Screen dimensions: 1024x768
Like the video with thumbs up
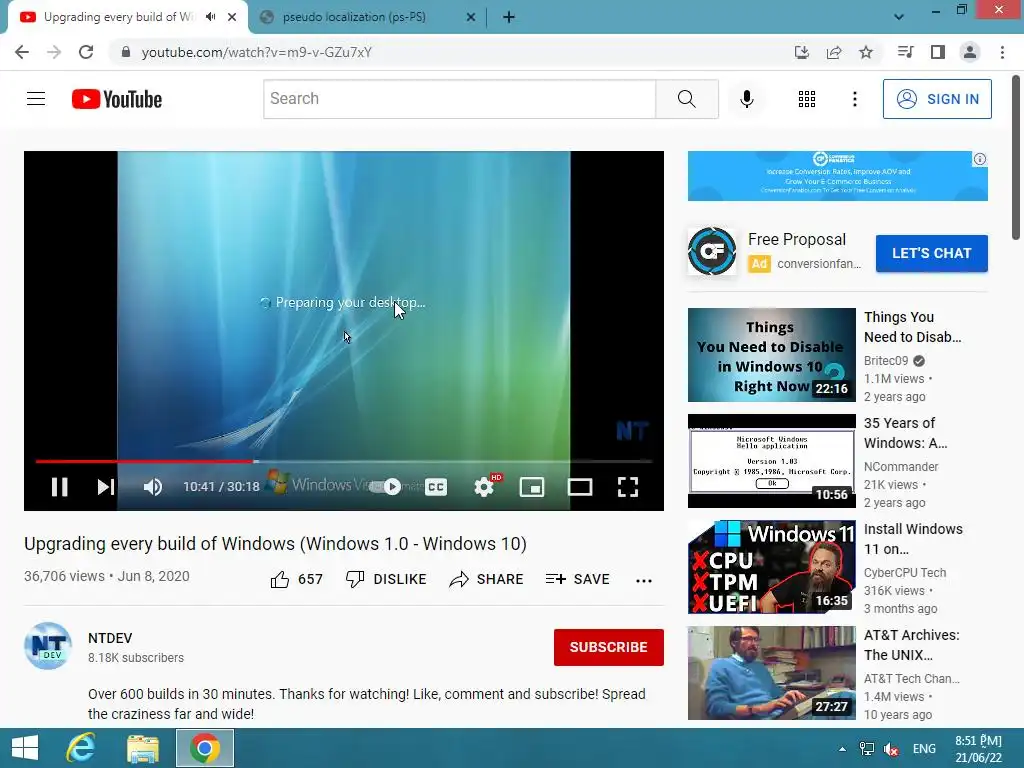(296, 579)
